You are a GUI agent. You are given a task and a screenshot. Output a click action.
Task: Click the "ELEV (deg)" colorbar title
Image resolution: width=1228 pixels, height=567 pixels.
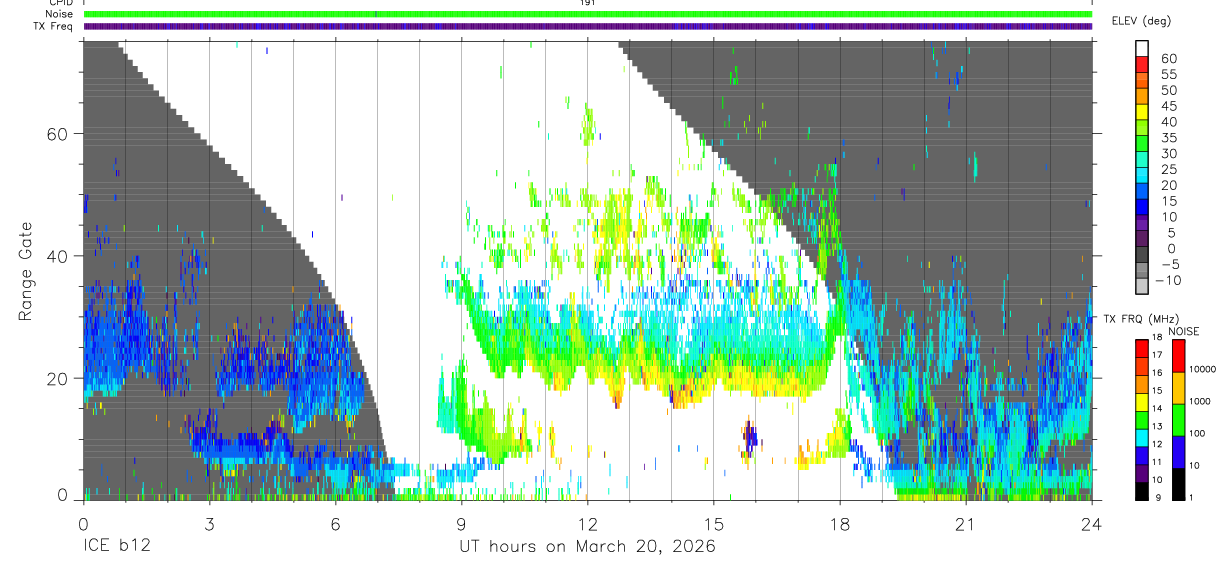1142,21
